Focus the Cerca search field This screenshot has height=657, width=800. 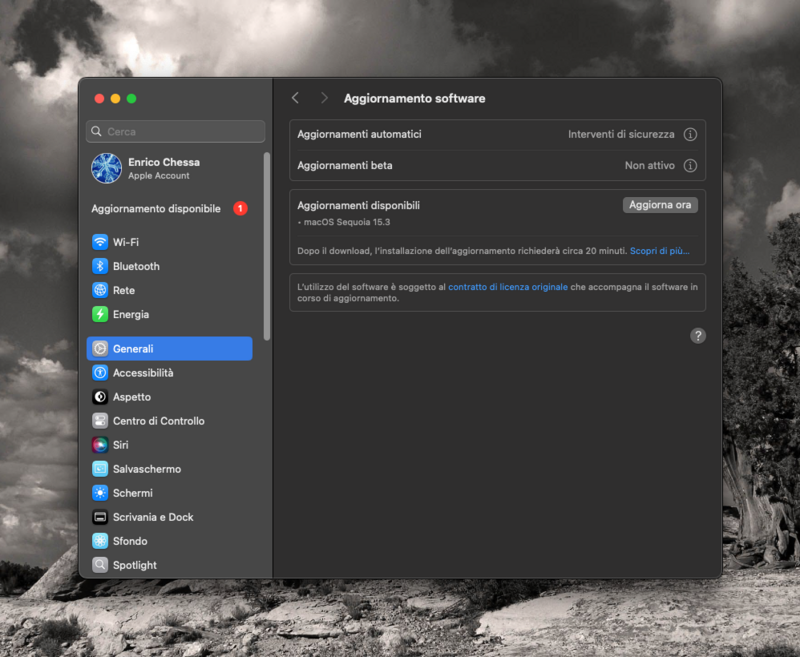point(176,132)
